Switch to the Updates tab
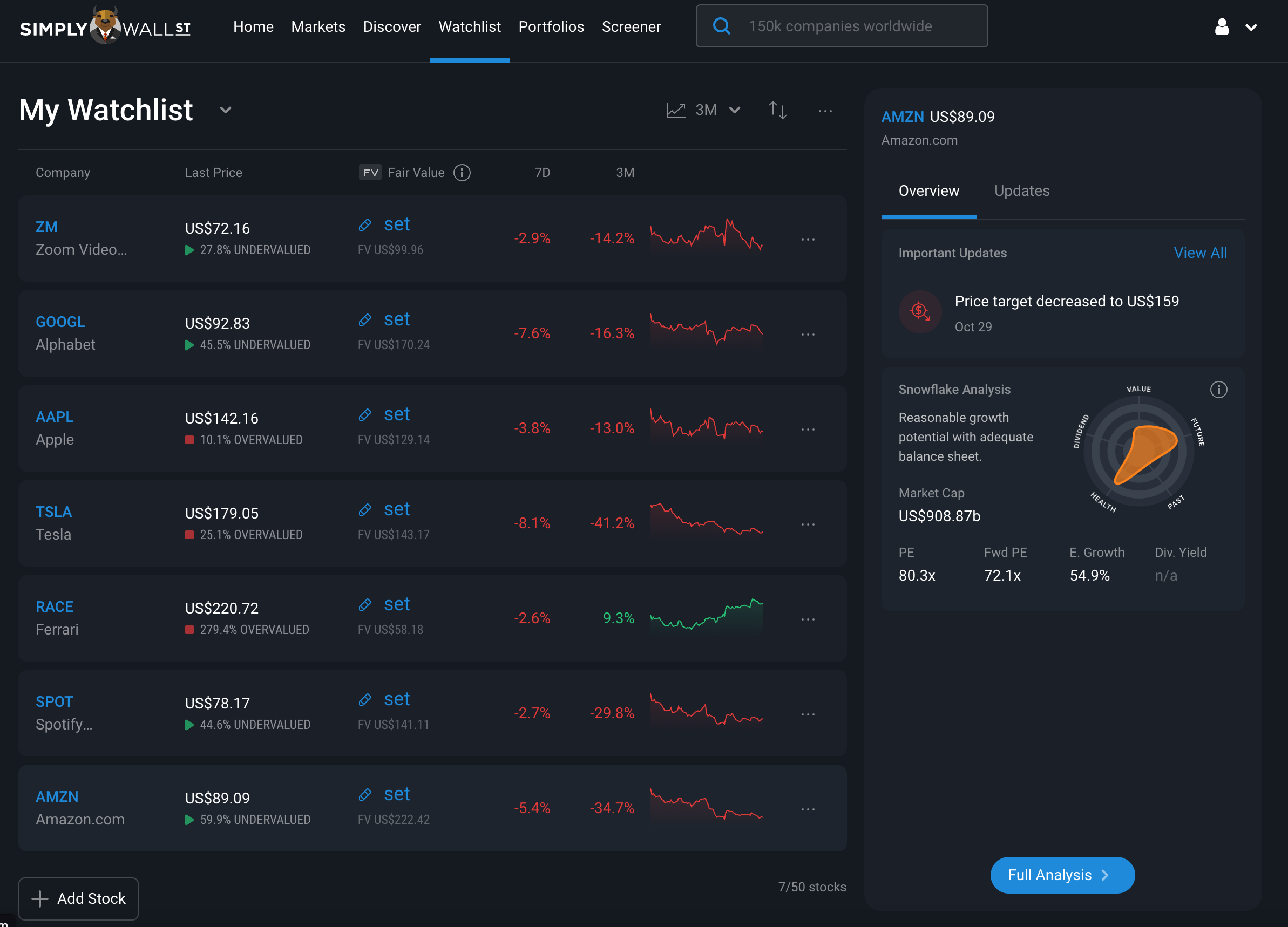The image size is (1288, 927). 1021,190
